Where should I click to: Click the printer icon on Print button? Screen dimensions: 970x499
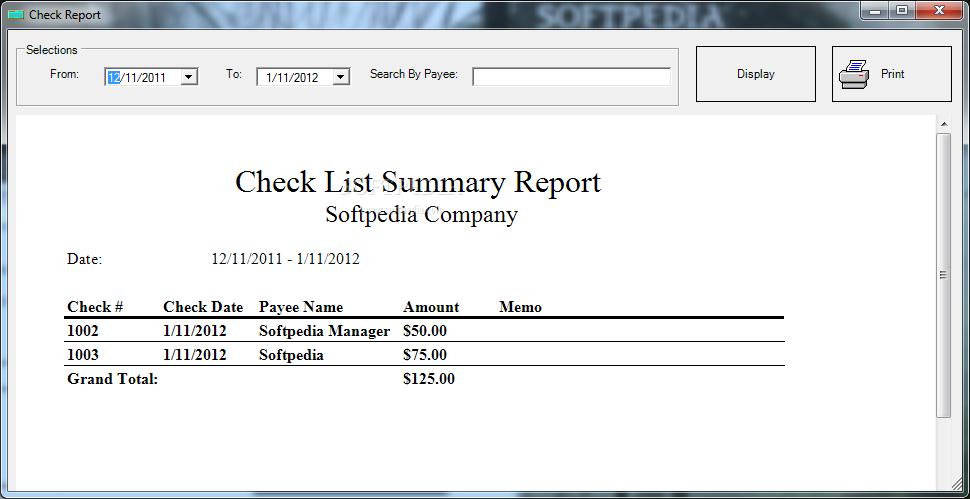coord(854,74)
